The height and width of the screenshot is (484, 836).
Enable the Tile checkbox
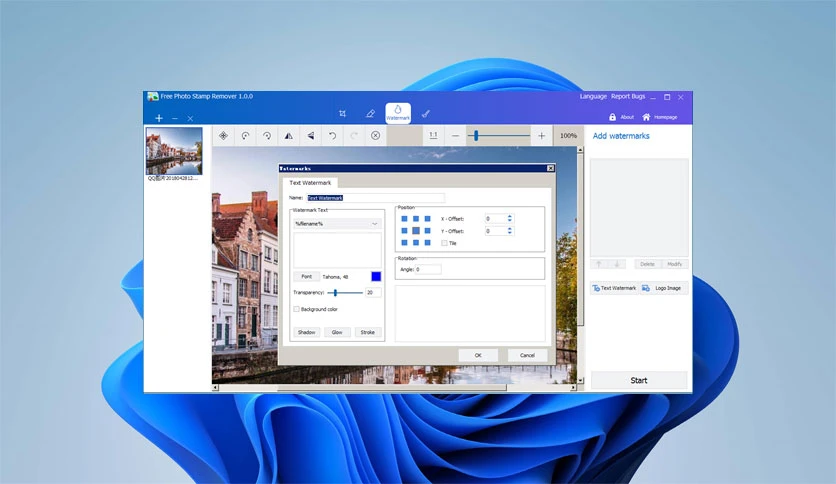point(444,243)
